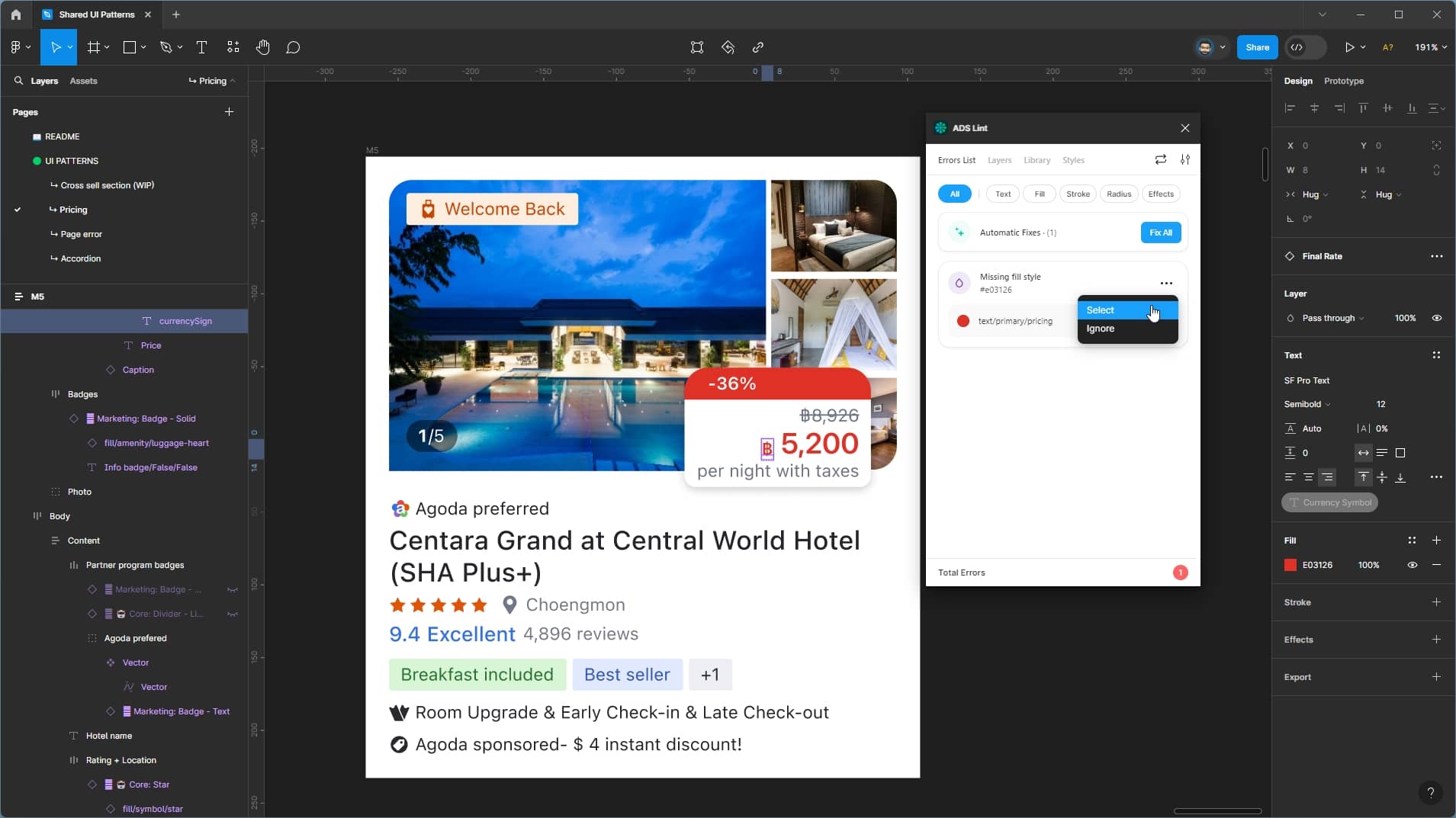1456x818 pixels.
Task: Select the Text tool in toolbar
Action: (x=201, y=47)
